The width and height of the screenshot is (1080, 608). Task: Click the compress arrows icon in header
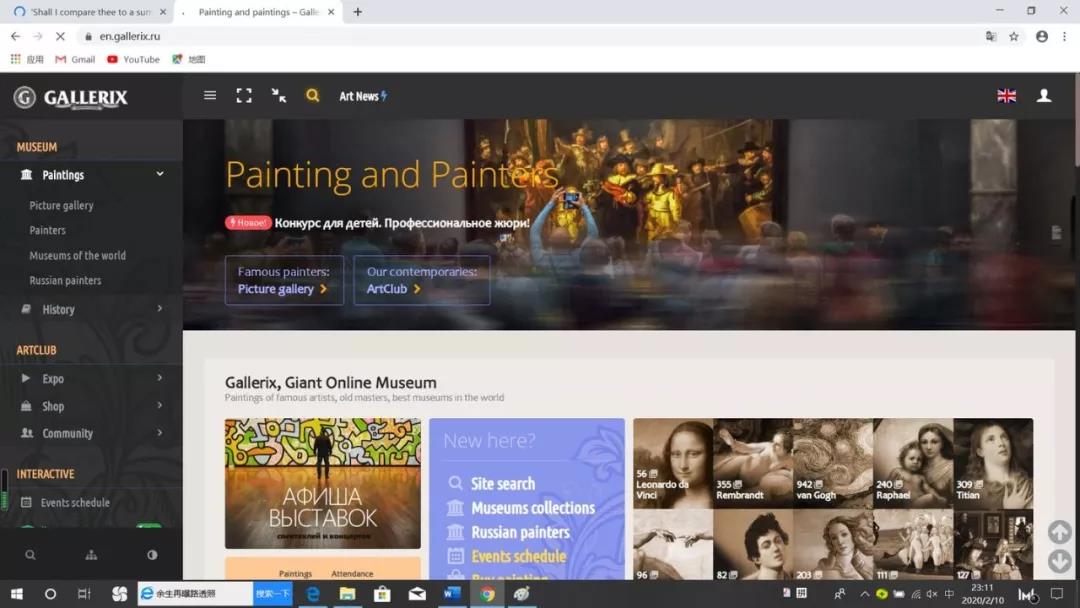tap(279, 96)
